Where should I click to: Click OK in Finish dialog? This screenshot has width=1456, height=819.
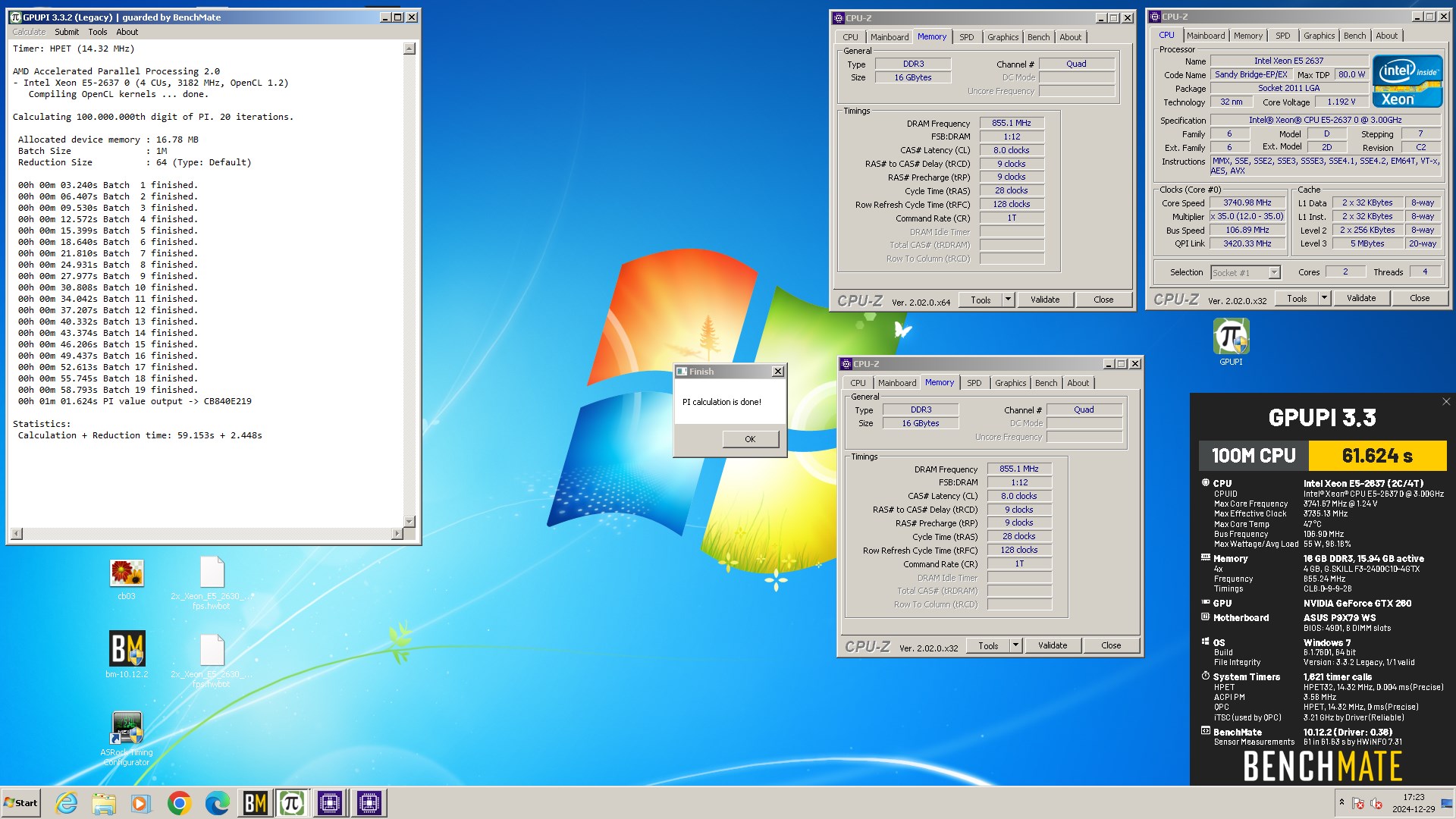(750, 439)
